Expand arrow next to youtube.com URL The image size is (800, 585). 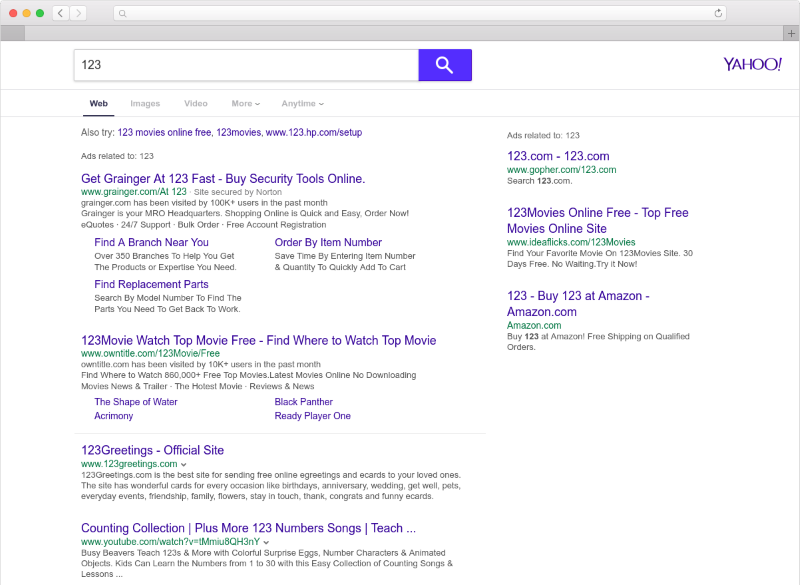click(x=266, y=541)
